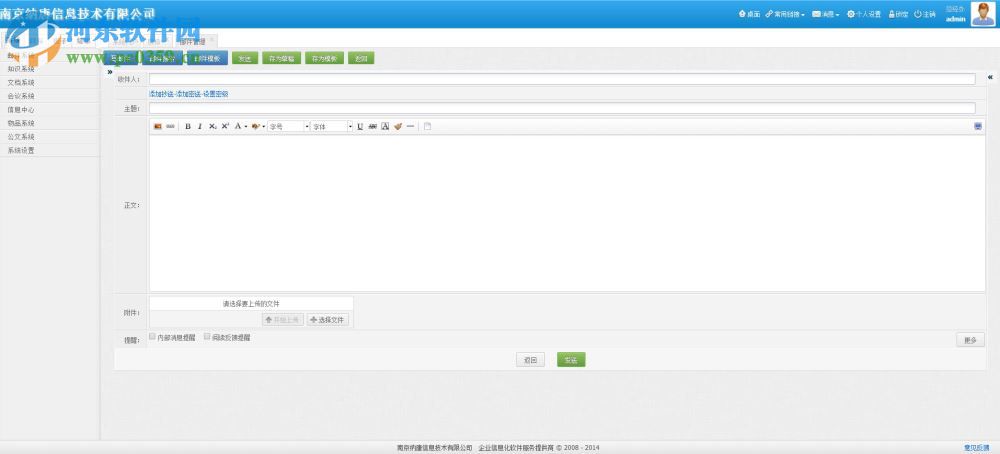Collapse the left sidebar with » arrow
The height and width of the screenshot is (454, 1000).
point(110,71)
